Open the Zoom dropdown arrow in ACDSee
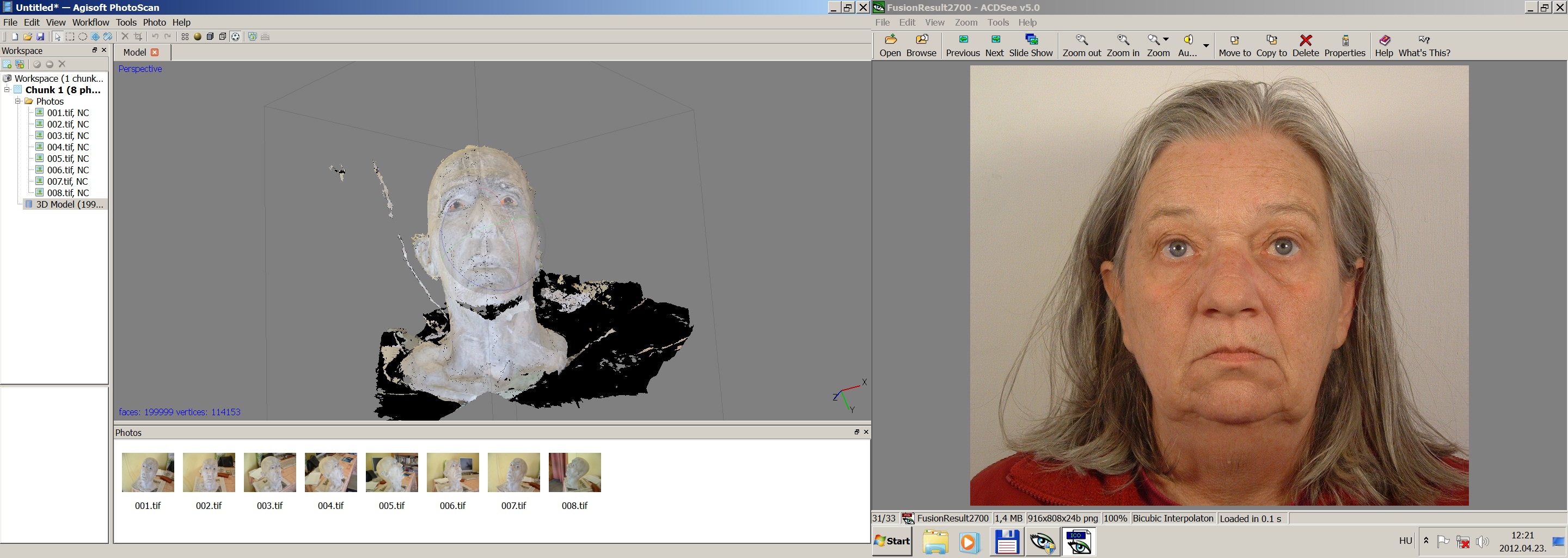The width and height of the screenshot is (1568, 558). pyautogui.click(x=1166, y=40)
